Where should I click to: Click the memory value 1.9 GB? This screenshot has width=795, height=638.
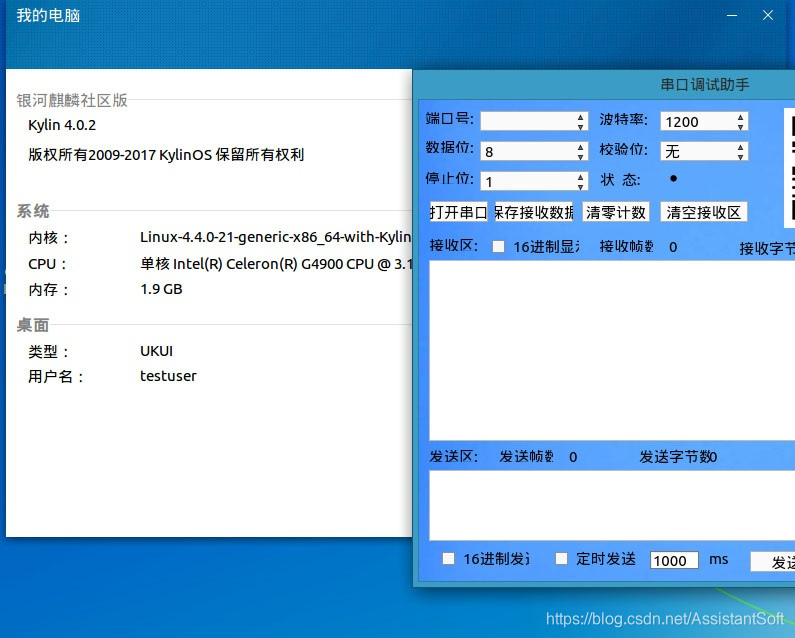coord(161,289)
